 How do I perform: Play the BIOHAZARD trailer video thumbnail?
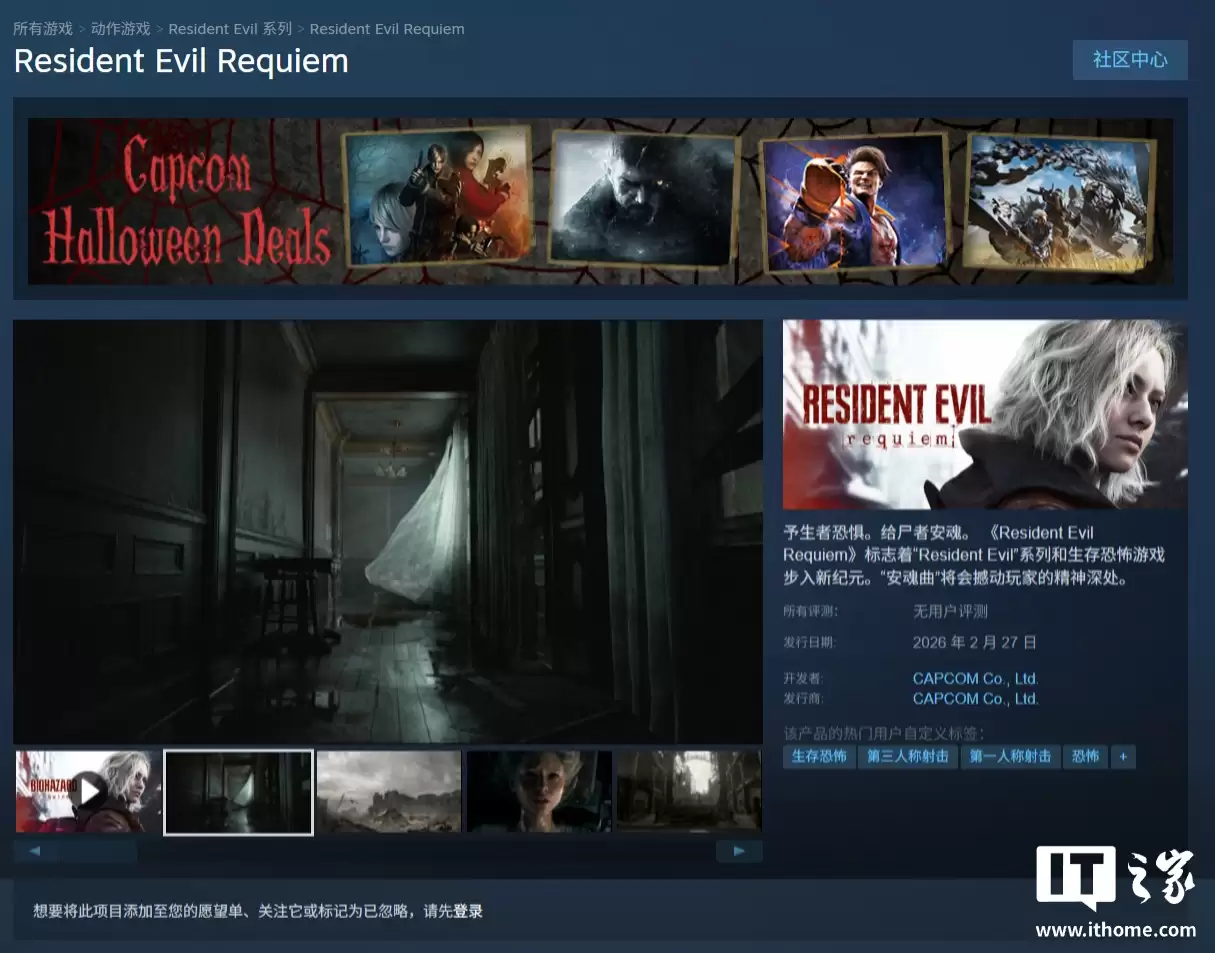[88, 791]
